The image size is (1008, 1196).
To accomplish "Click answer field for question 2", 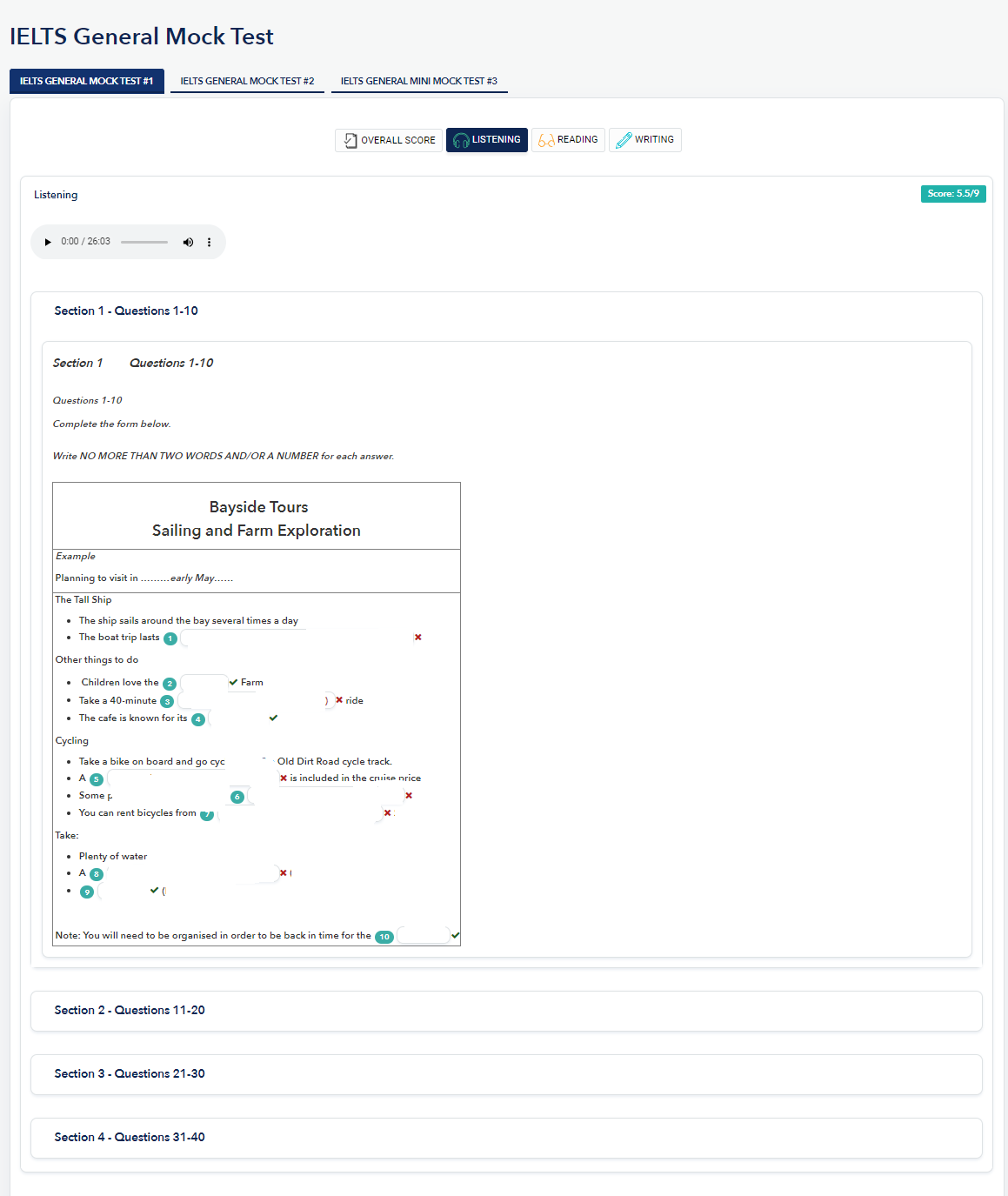I will 204,683.
